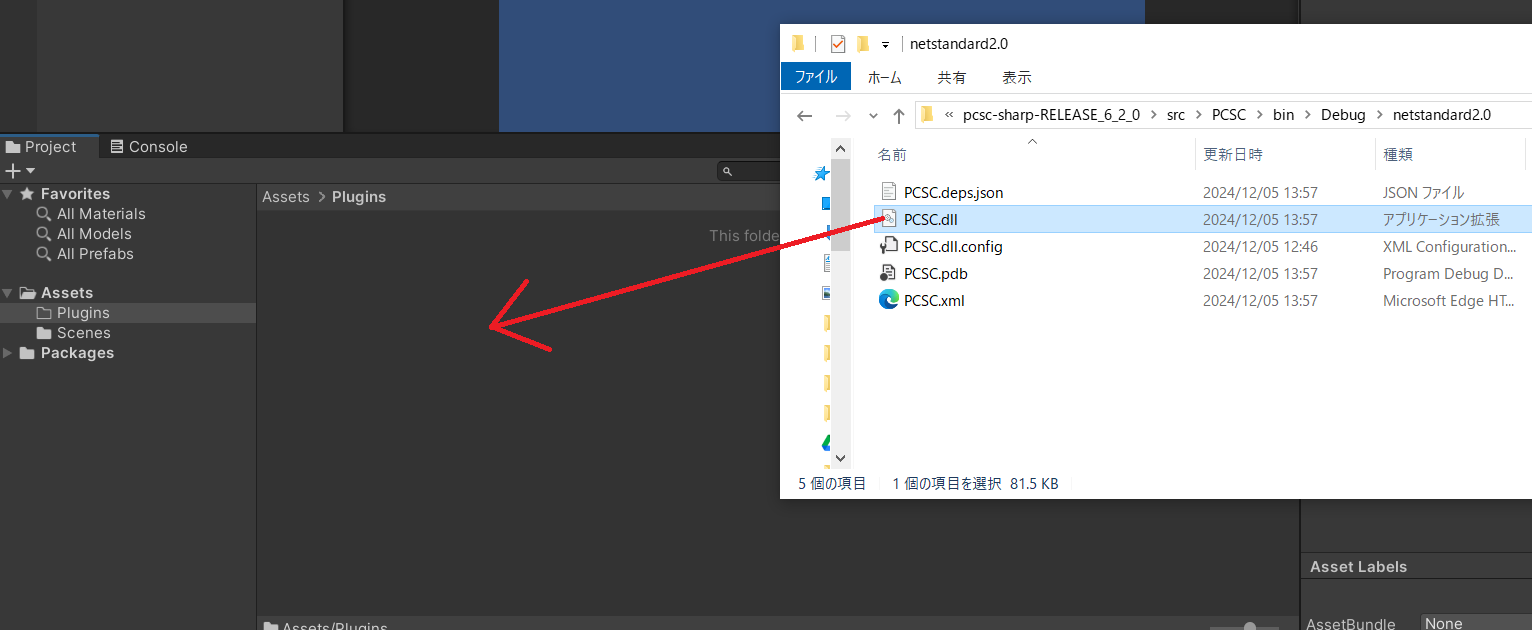
Task: Collapse the Assets folder tree
Action: coord(8,293)
